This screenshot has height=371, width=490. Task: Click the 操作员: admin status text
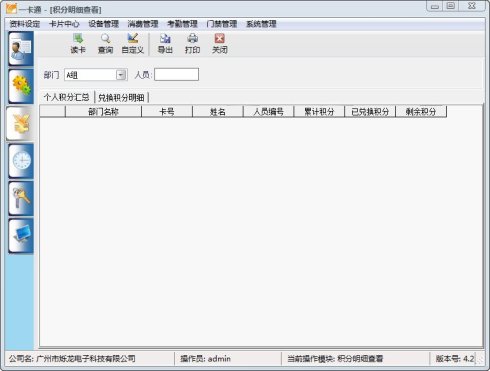click(205, 359)
